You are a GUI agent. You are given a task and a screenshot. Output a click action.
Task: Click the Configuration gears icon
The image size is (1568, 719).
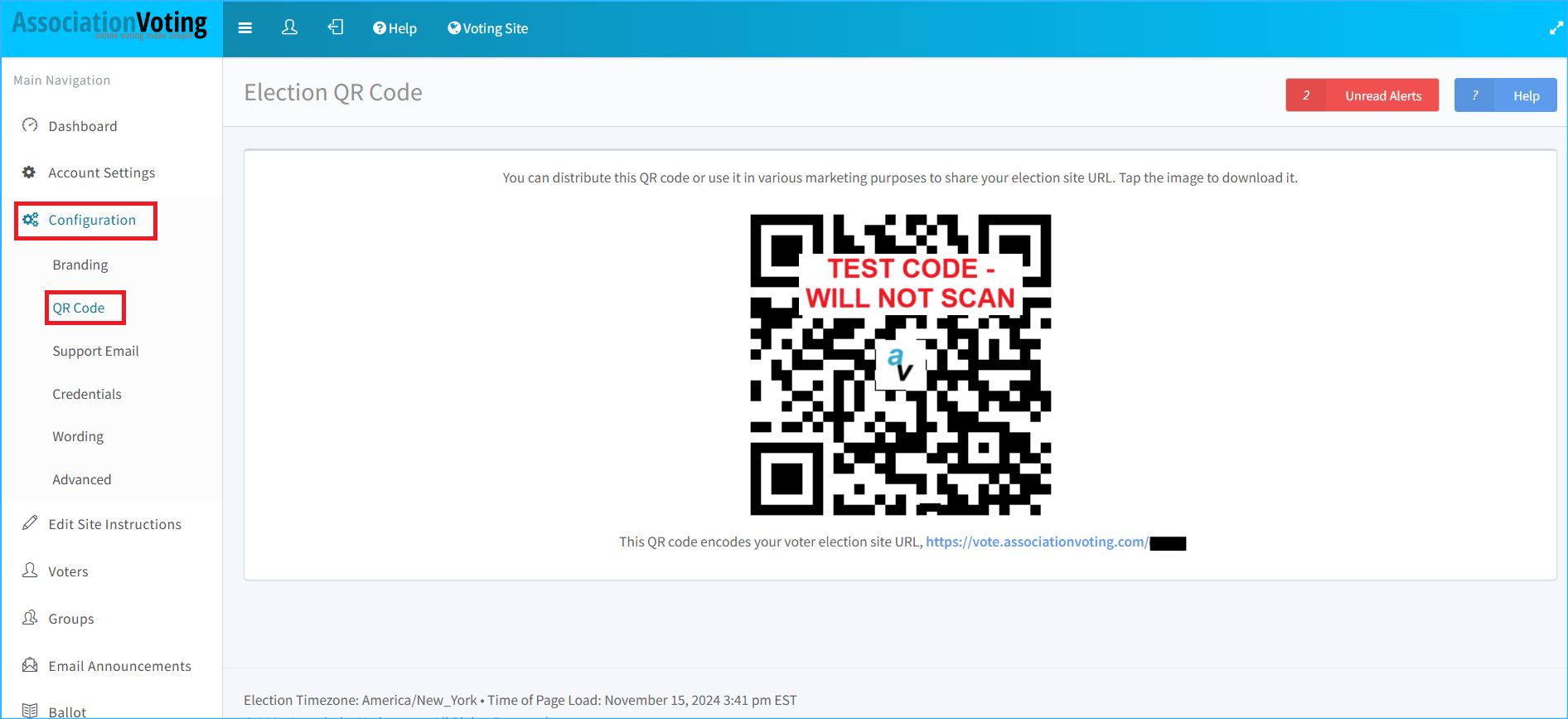pos(31,220)
